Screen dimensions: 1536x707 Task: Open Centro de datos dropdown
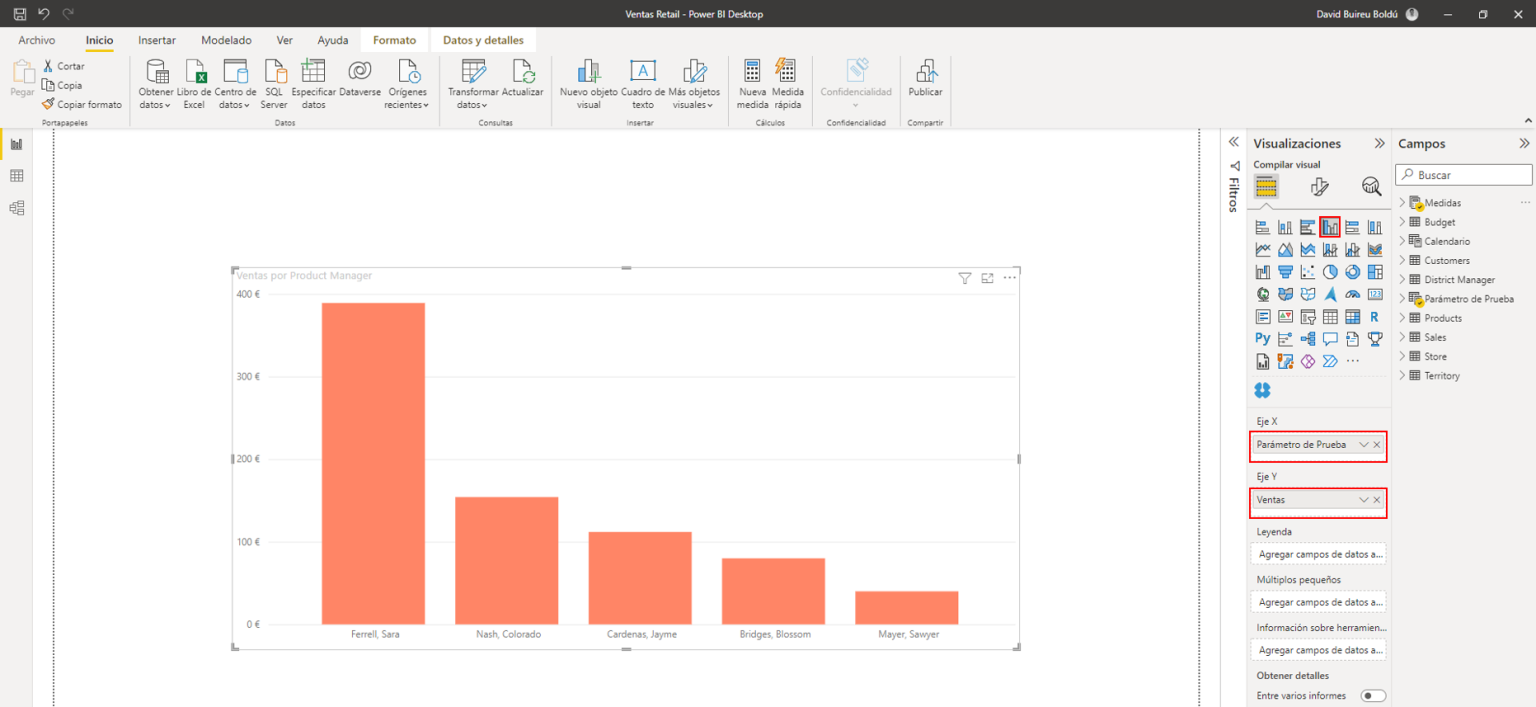[235, 84]
